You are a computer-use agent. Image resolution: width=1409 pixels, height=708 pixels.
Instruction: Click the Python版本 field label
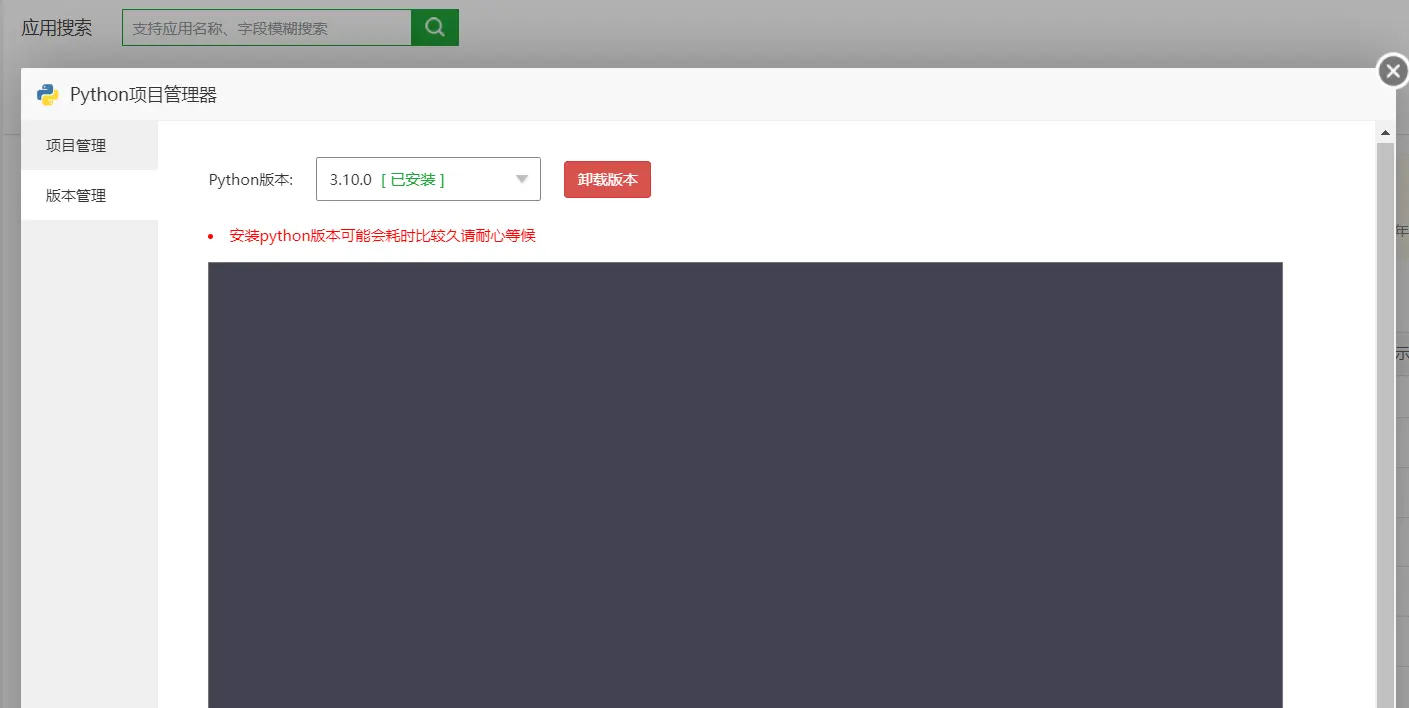tap(250, 180)
